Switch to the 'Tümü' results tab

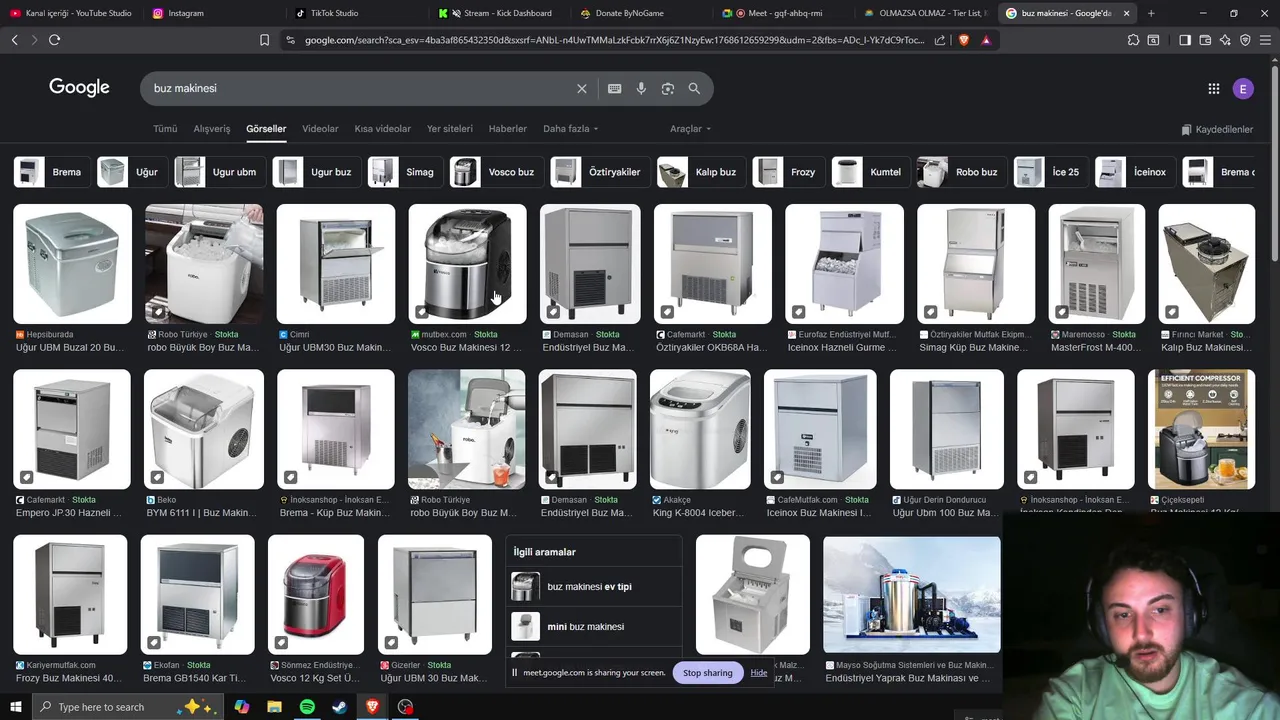165,129
